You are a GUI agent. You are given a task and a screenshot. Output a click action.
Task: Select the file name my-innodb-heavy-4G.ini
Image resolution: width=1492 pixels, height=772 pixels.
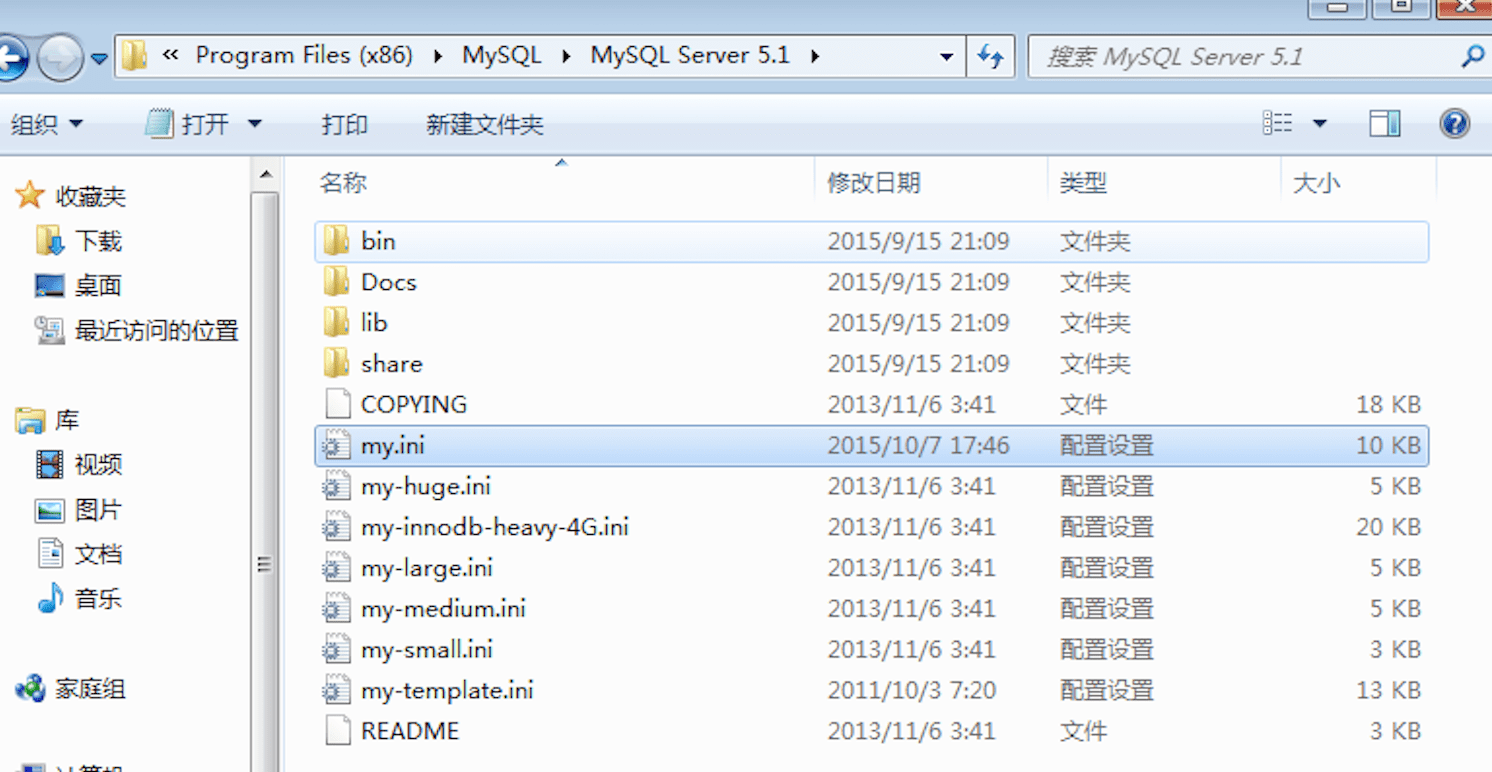495,527
